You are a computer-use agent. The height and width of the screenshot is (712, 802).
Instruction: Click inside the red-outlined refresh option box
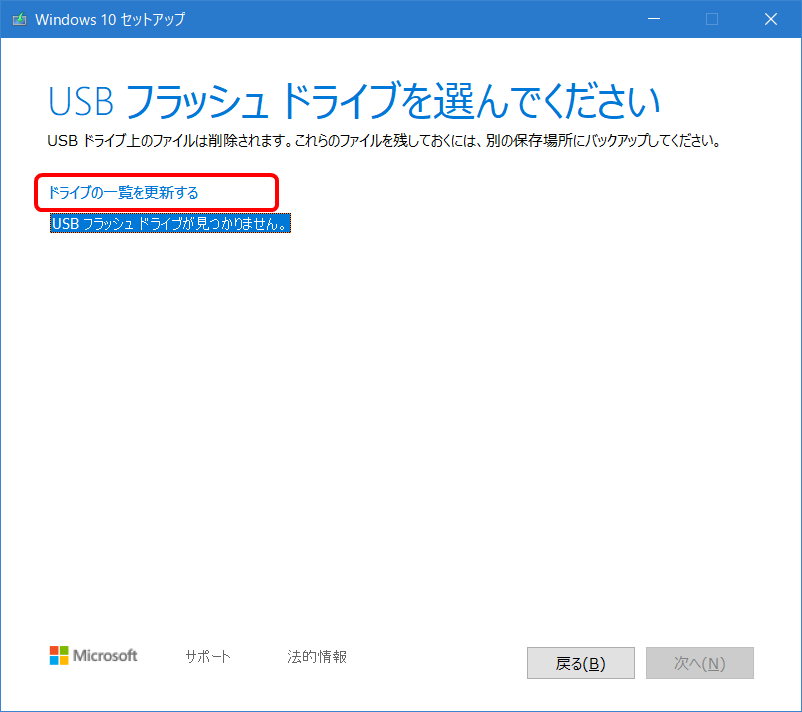[x=156, y=191]
